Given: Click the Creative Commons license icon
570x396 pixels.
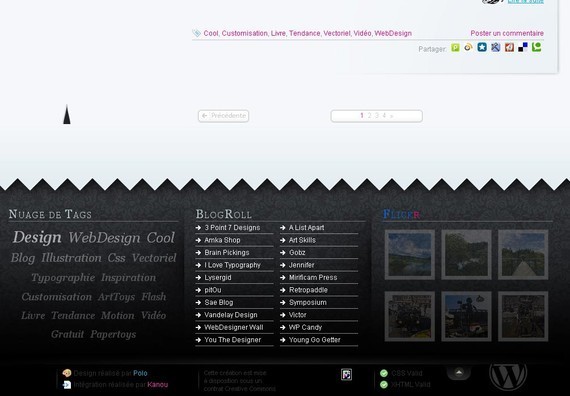Looking at the screenshot, I should tap(346, 375).
